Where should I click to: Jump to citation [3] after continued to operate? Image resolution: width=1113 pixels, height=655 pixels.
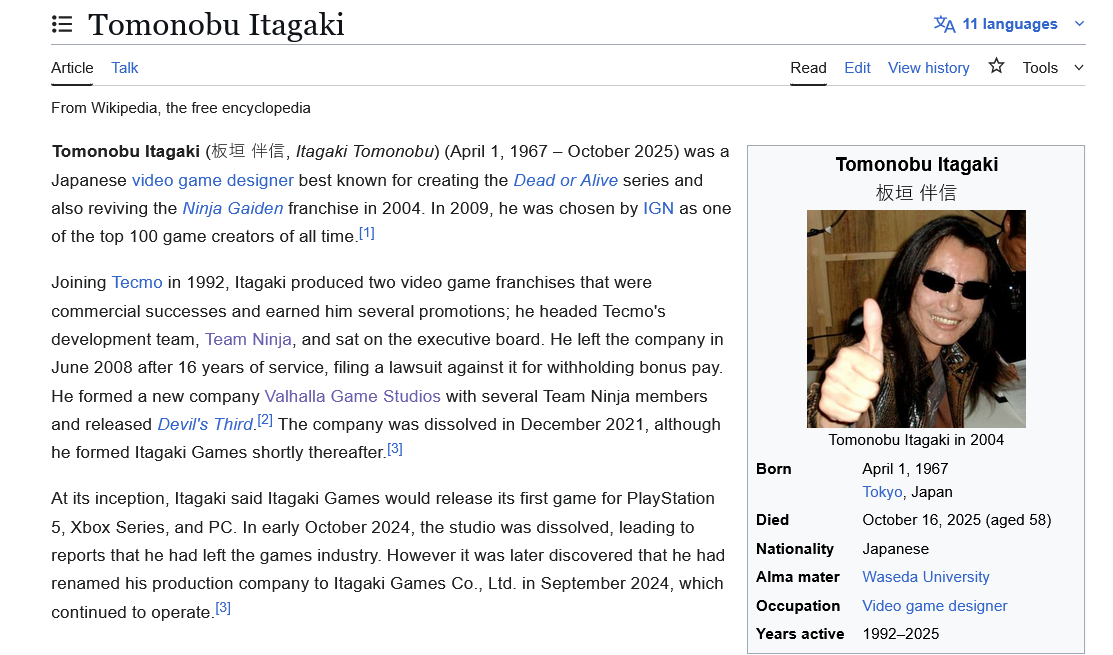[x=223, y=607]
